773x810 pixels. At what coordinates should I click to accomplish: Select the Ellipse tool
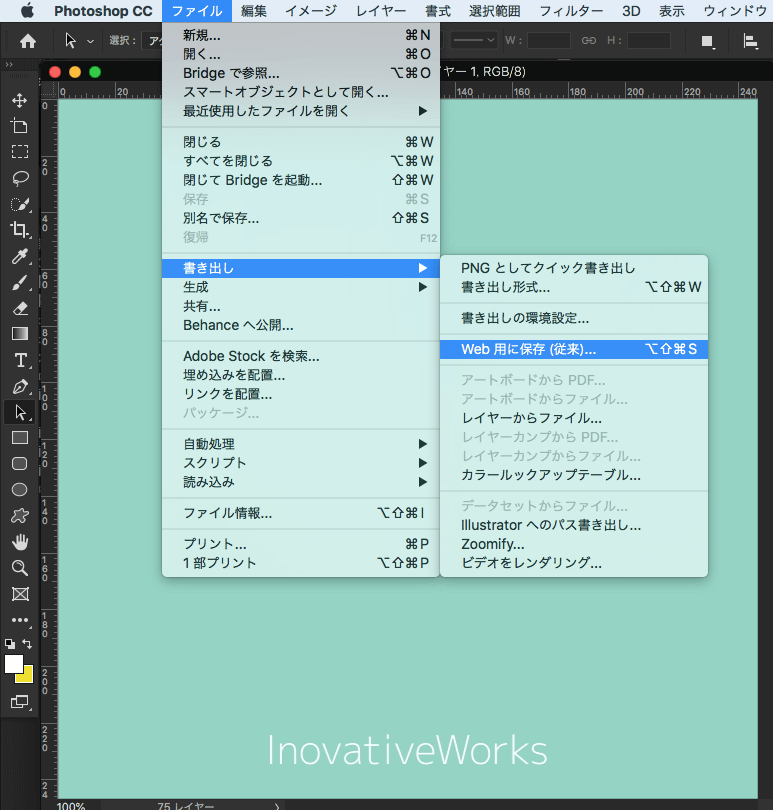(x=20, y=489)
